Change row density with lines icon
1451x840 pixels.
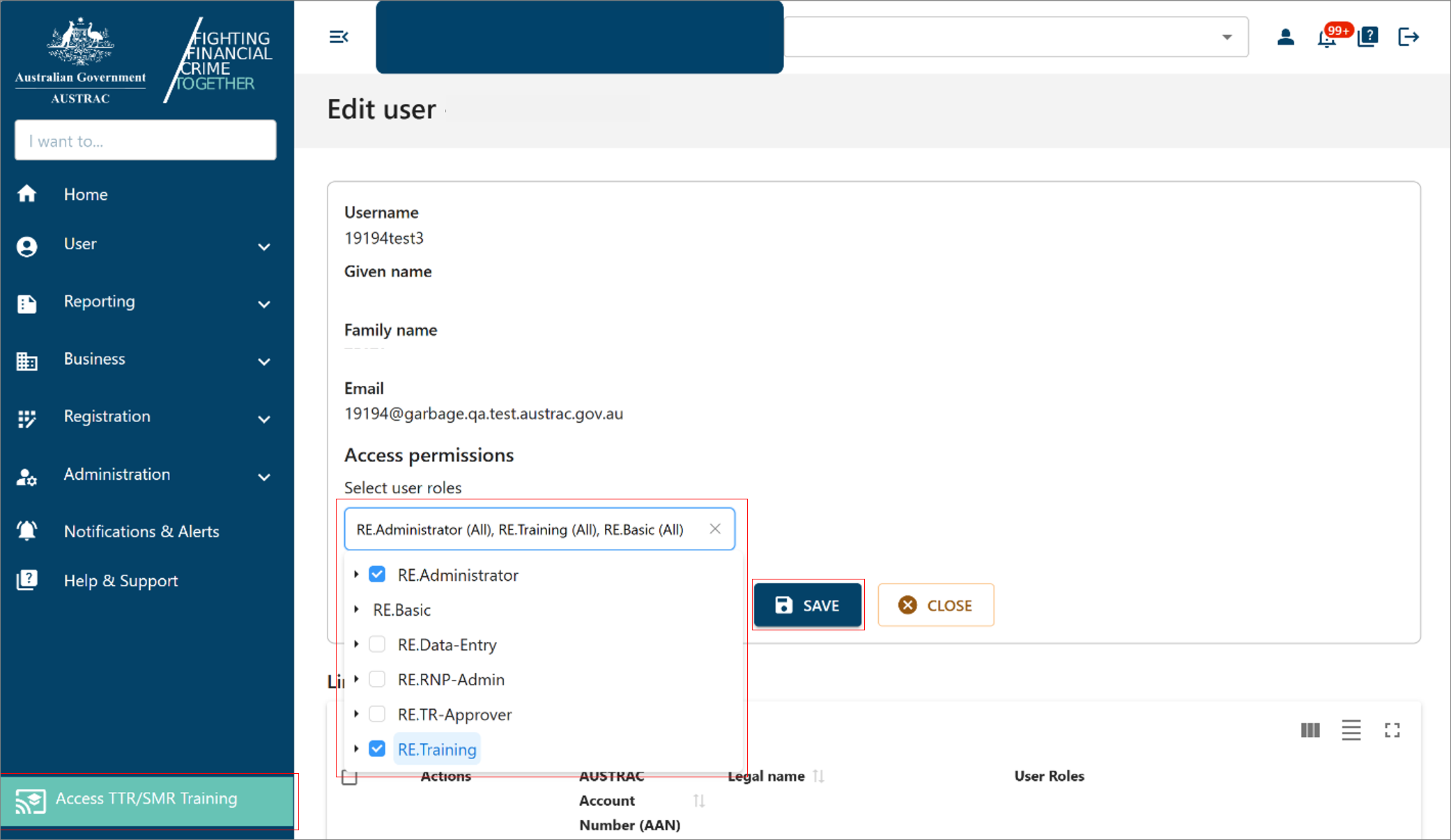click(x=1351, y=730)
